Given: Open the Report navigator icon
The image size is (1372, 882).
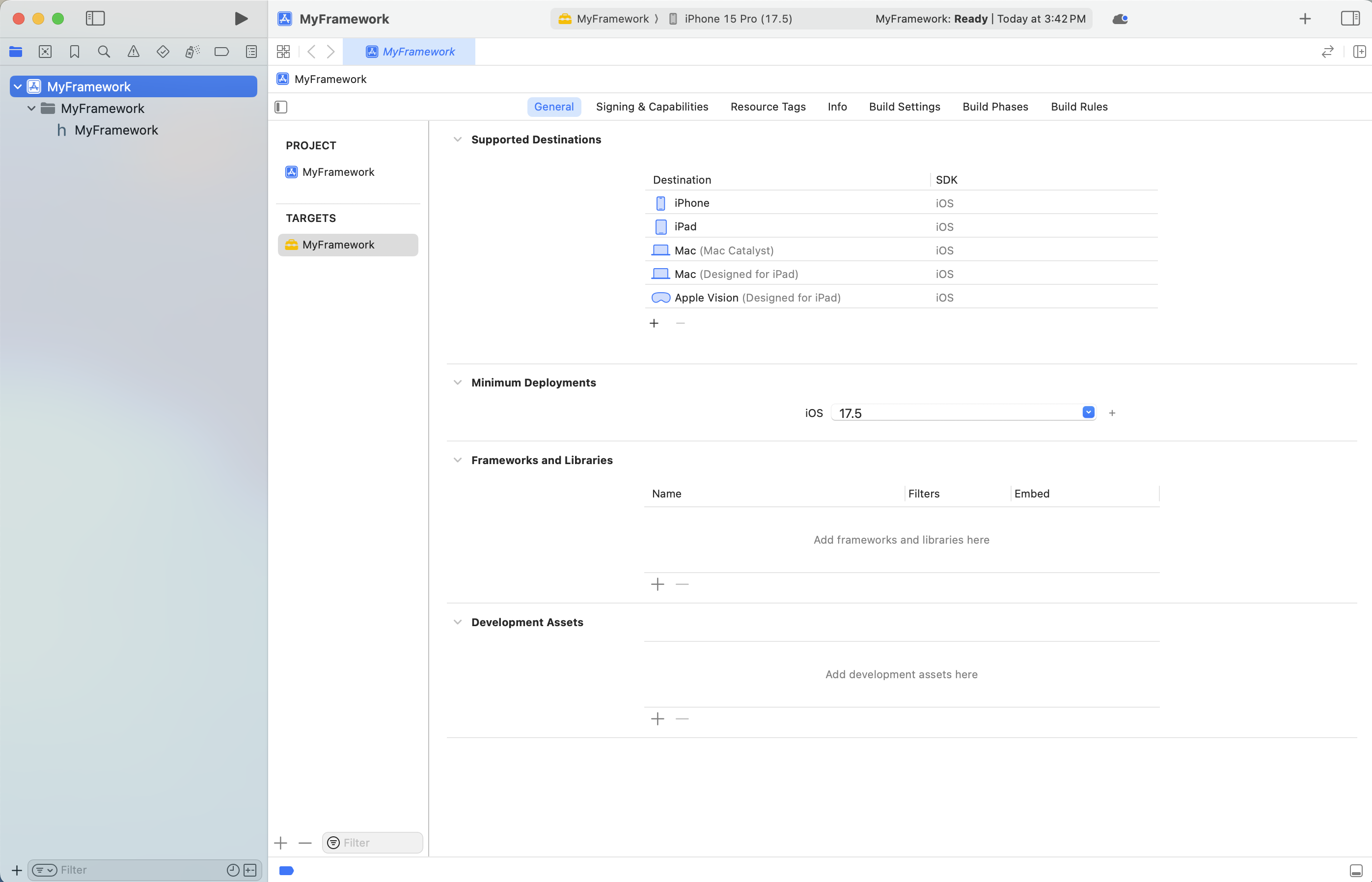Looking at the screenshot, I should [x=251, y=52].
